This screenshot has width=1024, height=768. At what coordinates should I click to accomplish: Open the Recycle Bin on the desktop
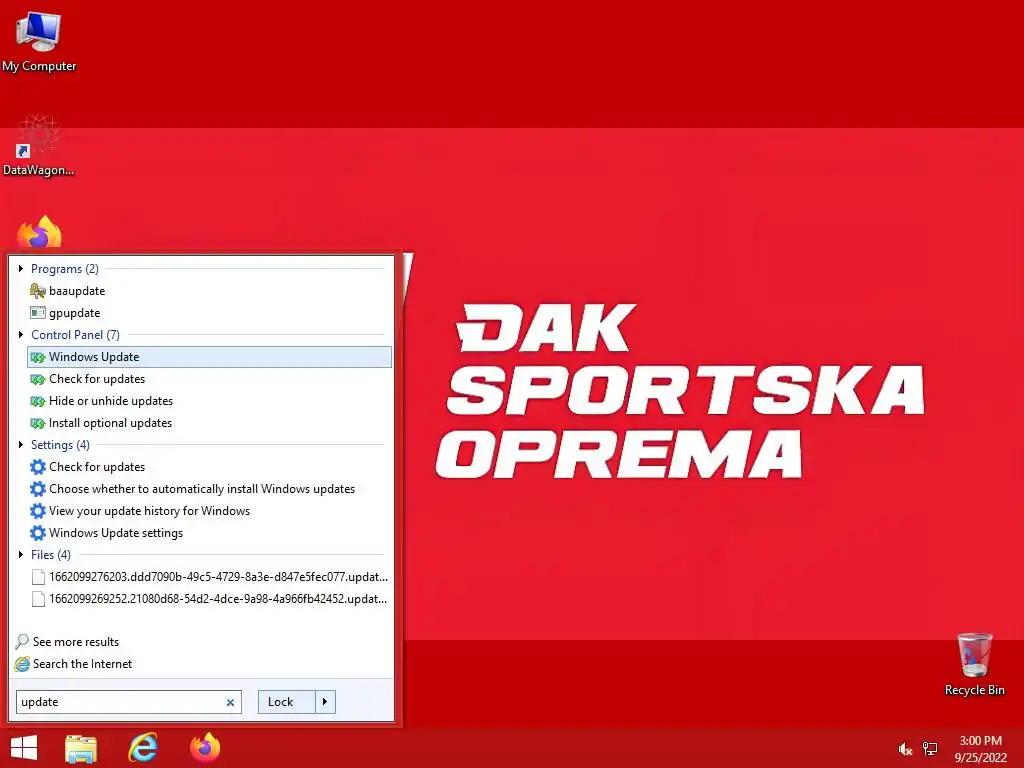tap(974, 664)
